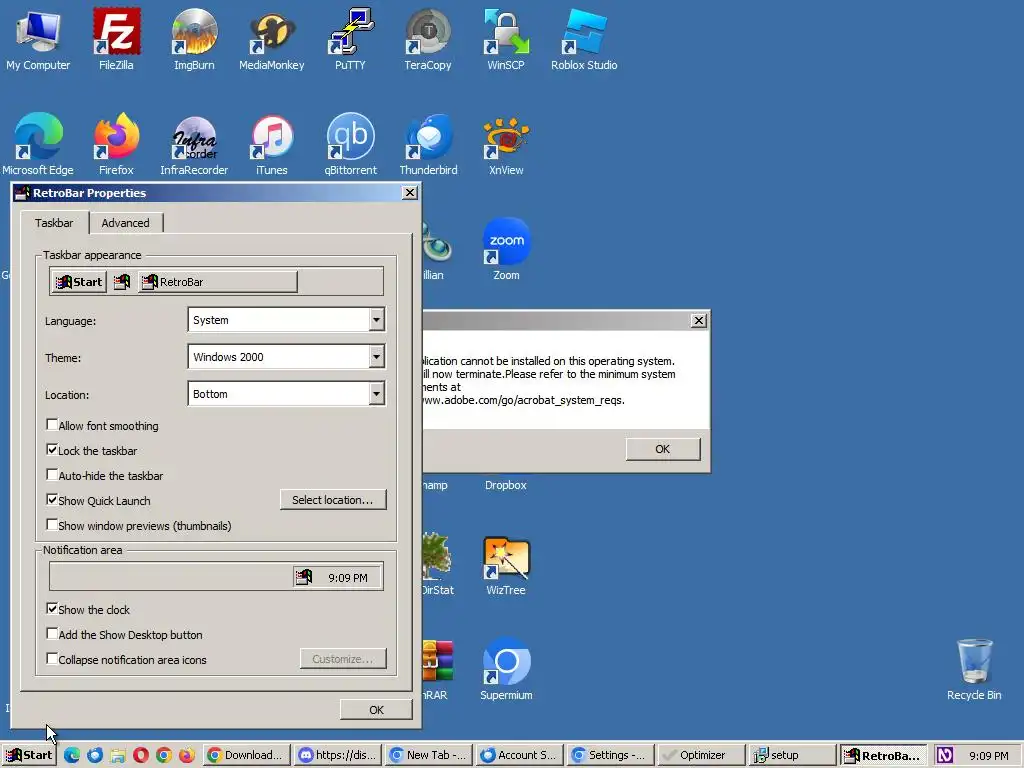Image resolution: width=1024 pixels, height=768 pixels.
Task: Open the ImgBurn desktop icon
Action: tap(194, 38)
